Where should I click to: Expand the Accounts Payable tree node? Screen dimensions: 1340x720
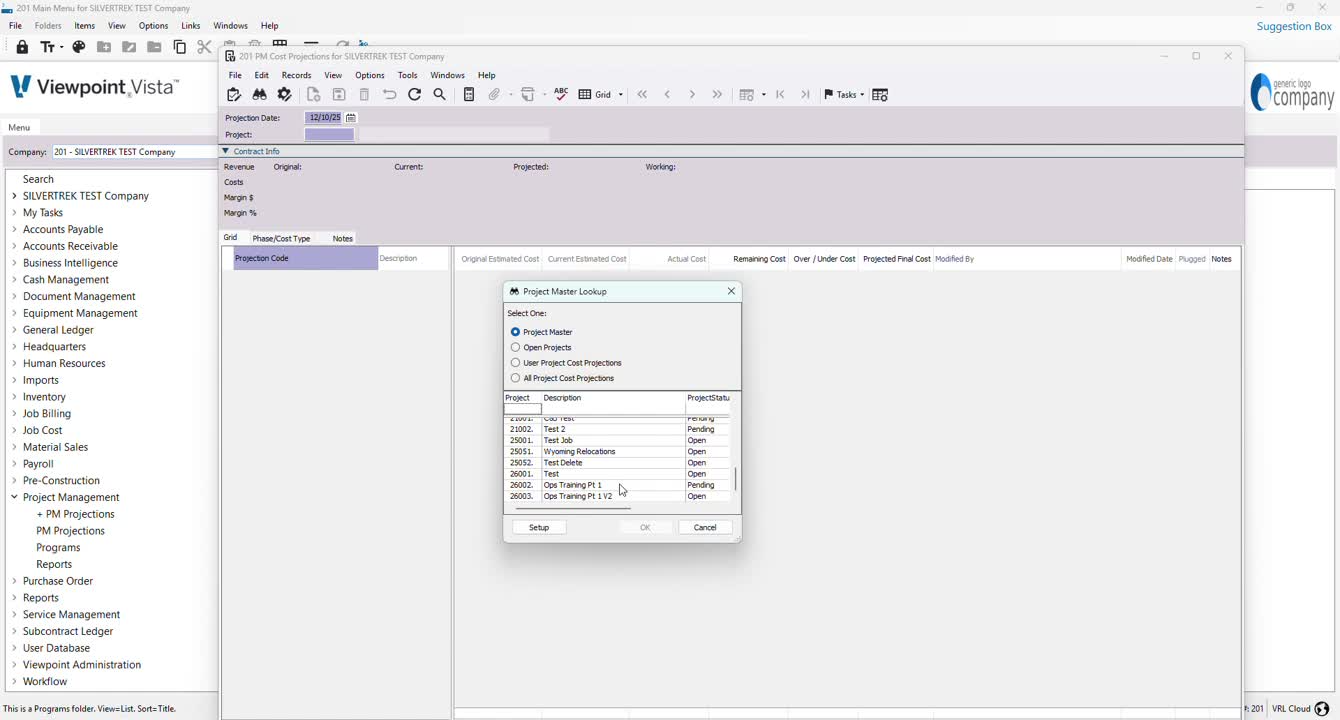14,229
